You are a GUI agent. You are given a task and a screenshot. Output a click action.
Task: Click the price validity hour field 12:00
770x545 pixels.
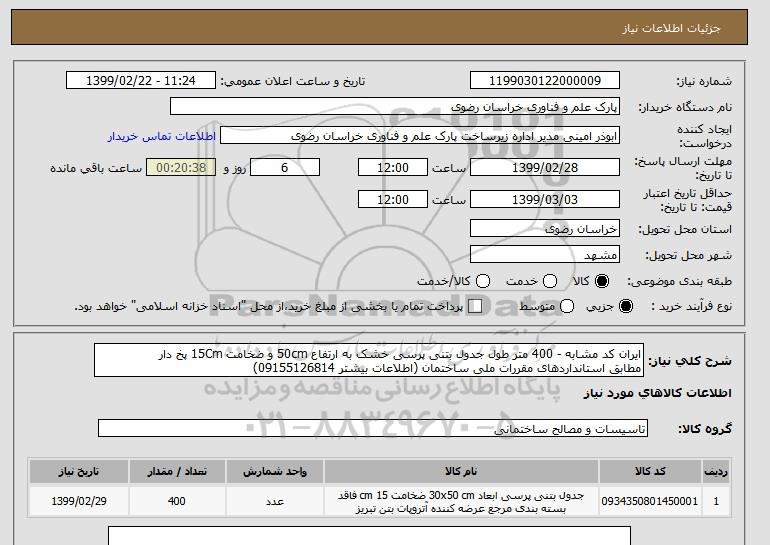[x=393, y=199]
